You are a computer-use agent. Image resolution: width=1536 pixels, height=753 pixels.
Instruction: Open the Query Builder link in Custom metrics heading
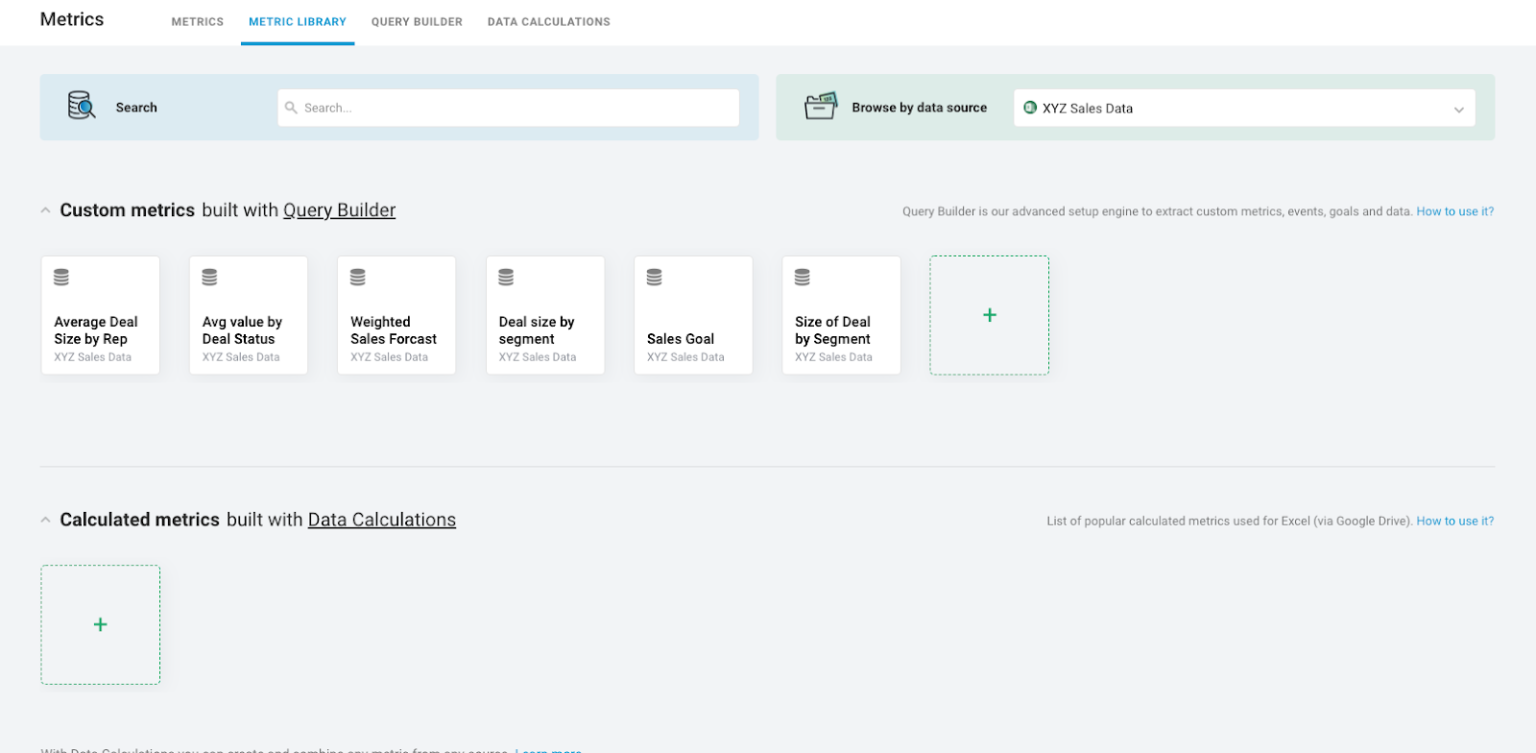click(339, 210)
